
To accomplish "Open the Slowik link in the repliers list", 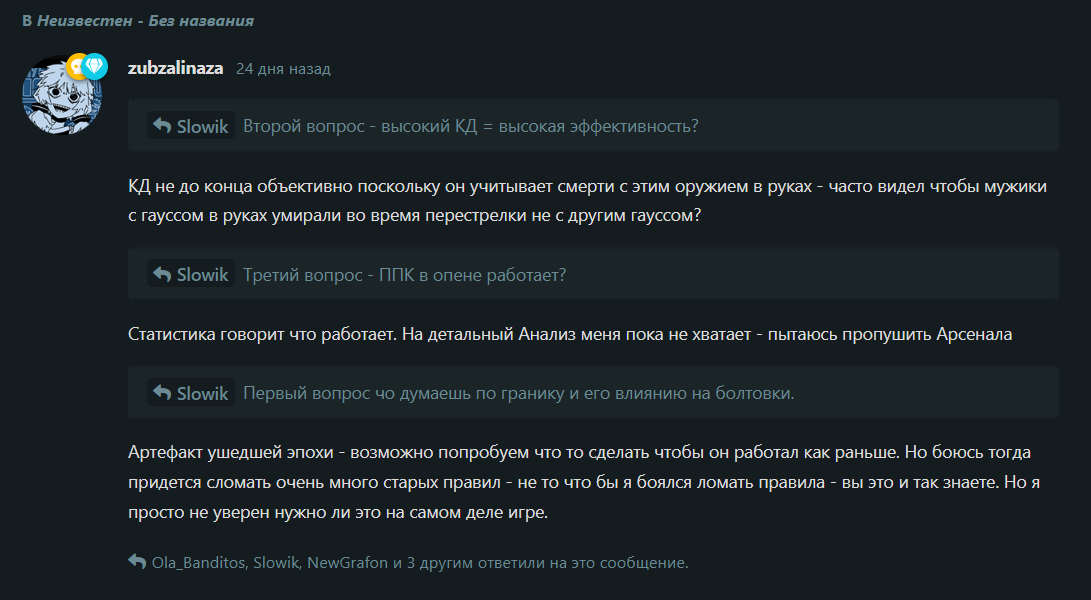I will pos(276,562).
